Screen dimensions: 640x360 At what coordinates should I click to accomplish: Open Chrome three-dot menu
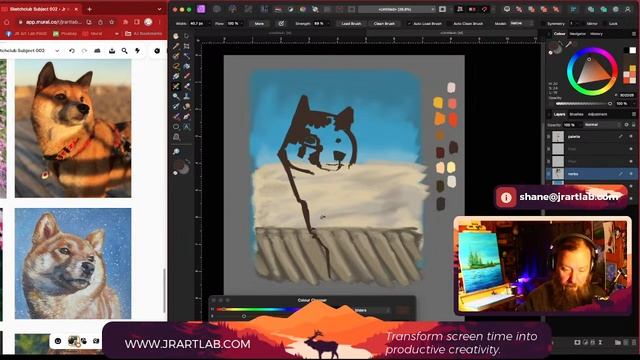tap(160, 22)
